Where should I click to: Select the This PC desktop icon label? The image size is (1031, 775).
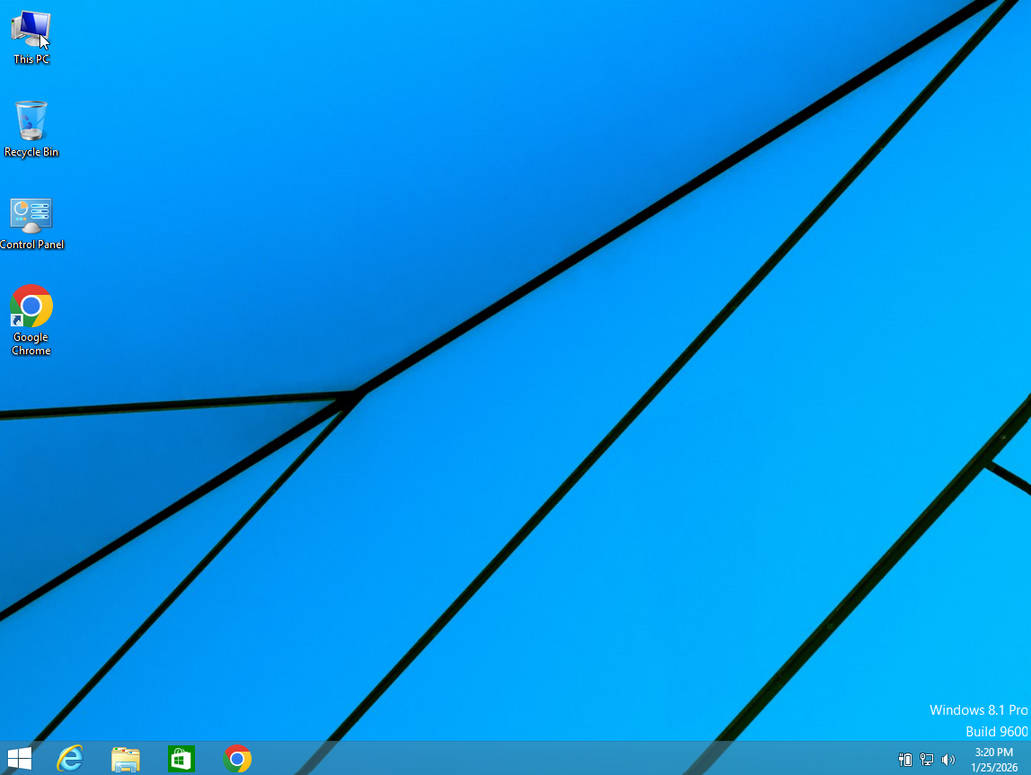(x=30, y=58)
